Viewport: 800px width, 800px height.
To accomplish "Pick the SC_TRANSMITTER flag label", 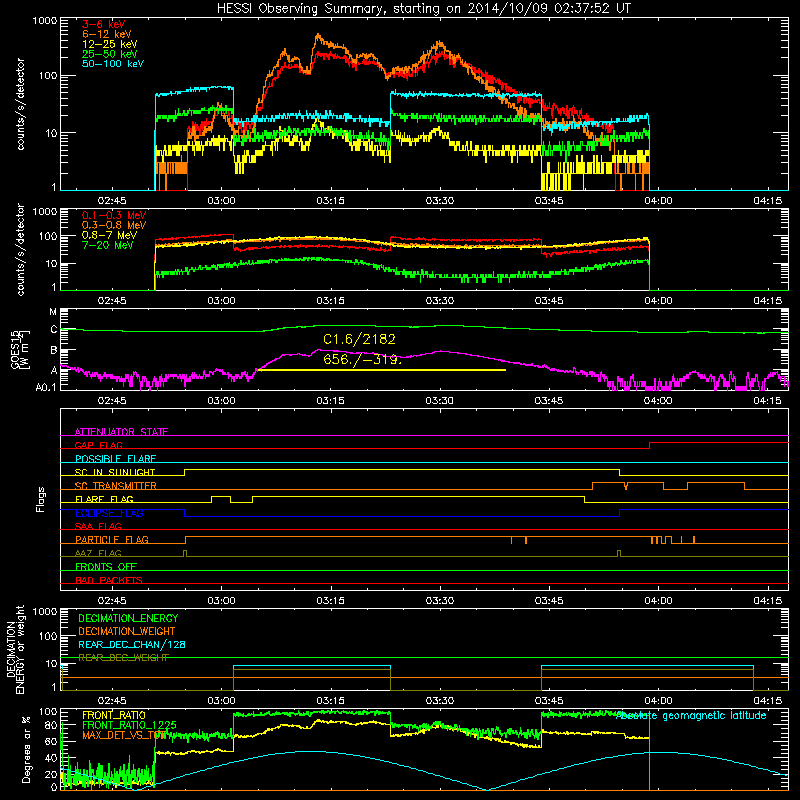I will (x=116, y=486).
